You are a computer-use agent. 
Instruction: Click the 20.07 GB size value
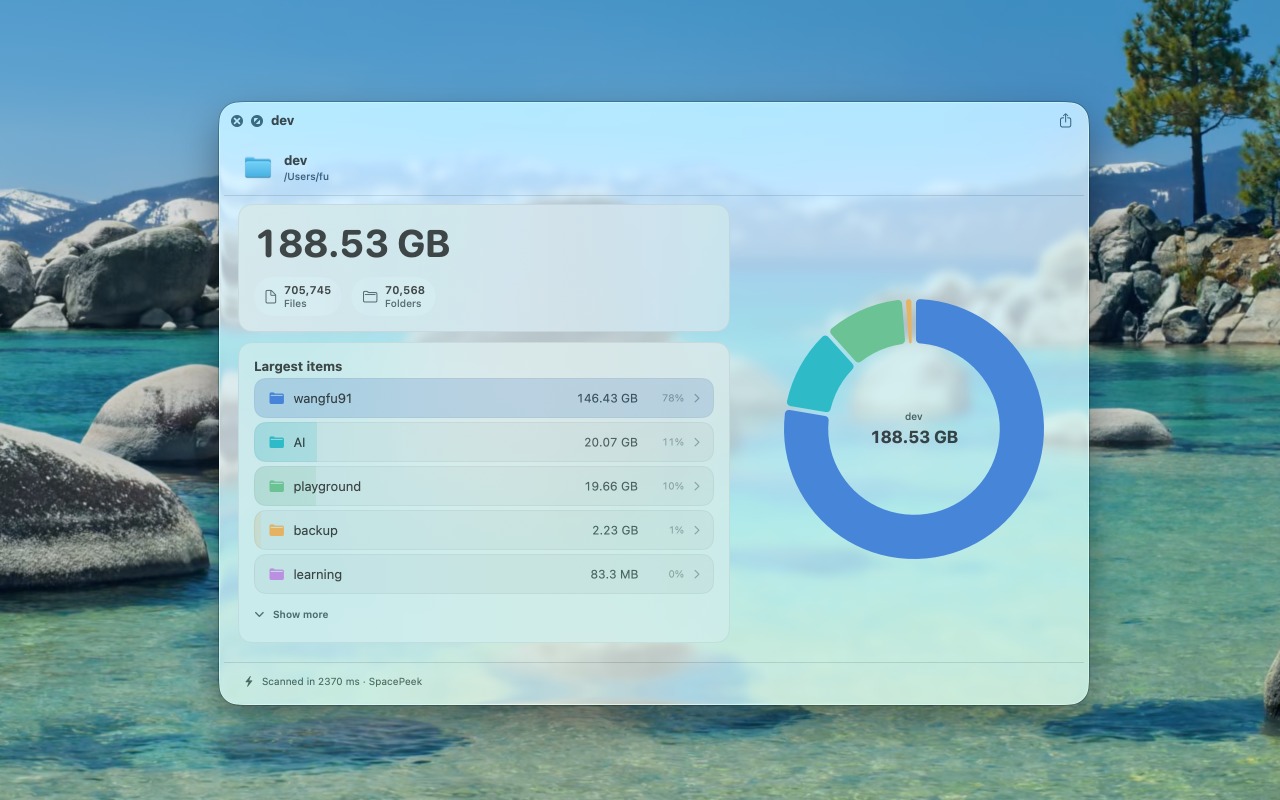coord(611,442)
